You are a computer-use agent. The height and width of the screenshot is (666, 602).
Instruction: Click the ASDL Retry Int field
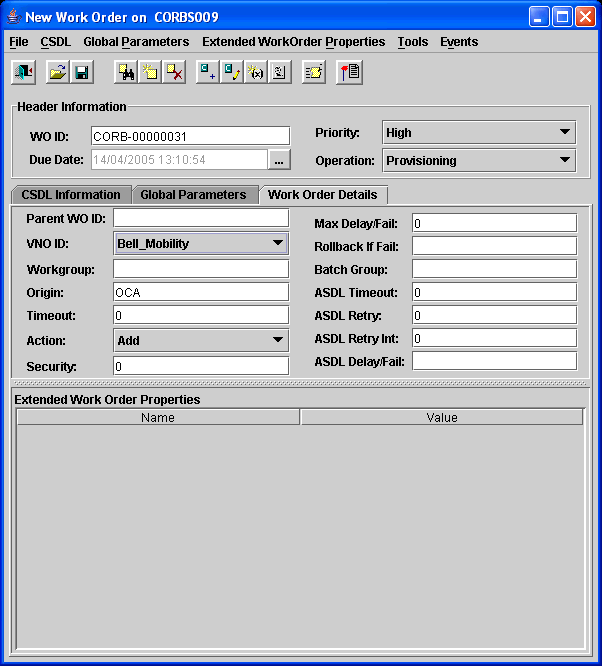pos(495,338)
